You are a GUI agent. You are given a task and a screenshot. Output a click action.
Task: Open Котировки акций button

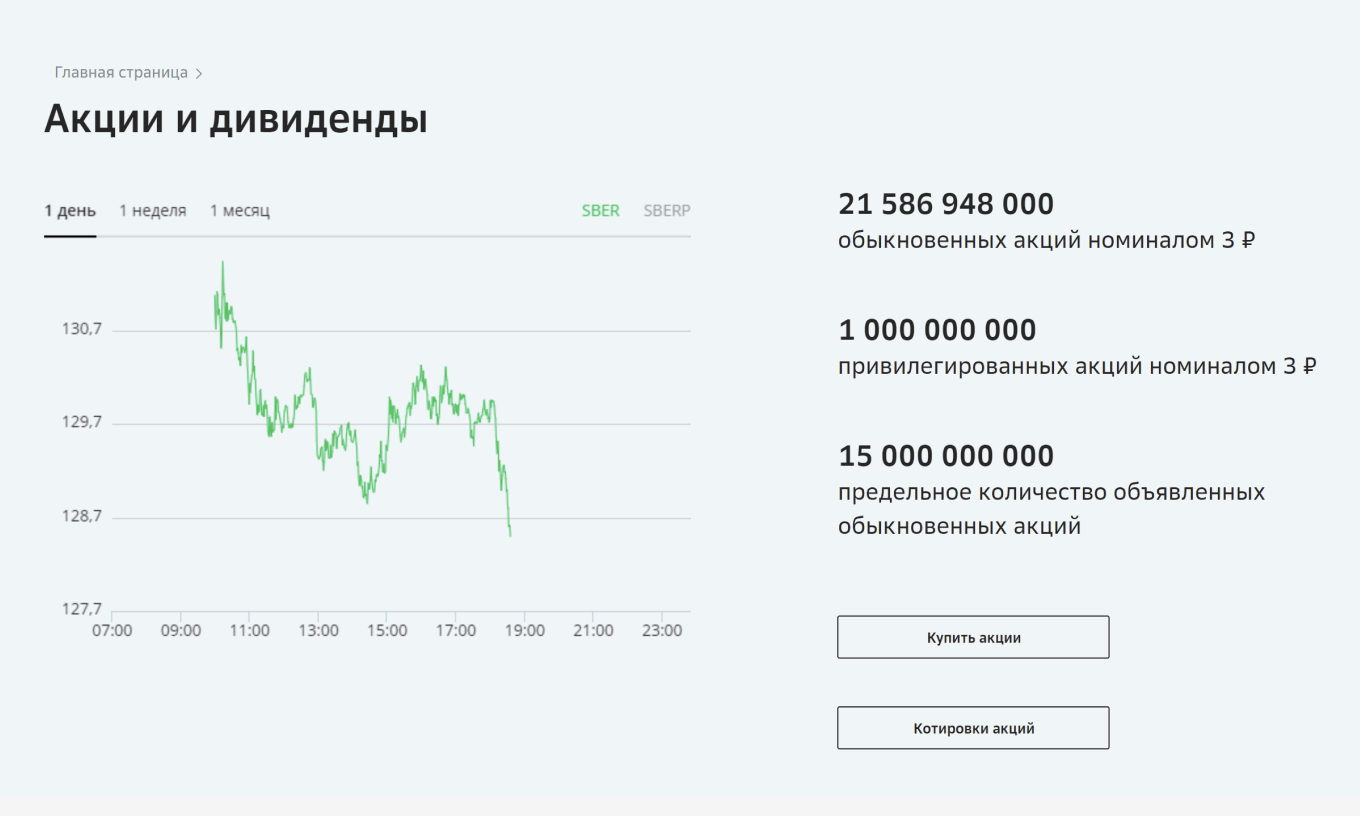pyautogui.click(x=973, y=728)
